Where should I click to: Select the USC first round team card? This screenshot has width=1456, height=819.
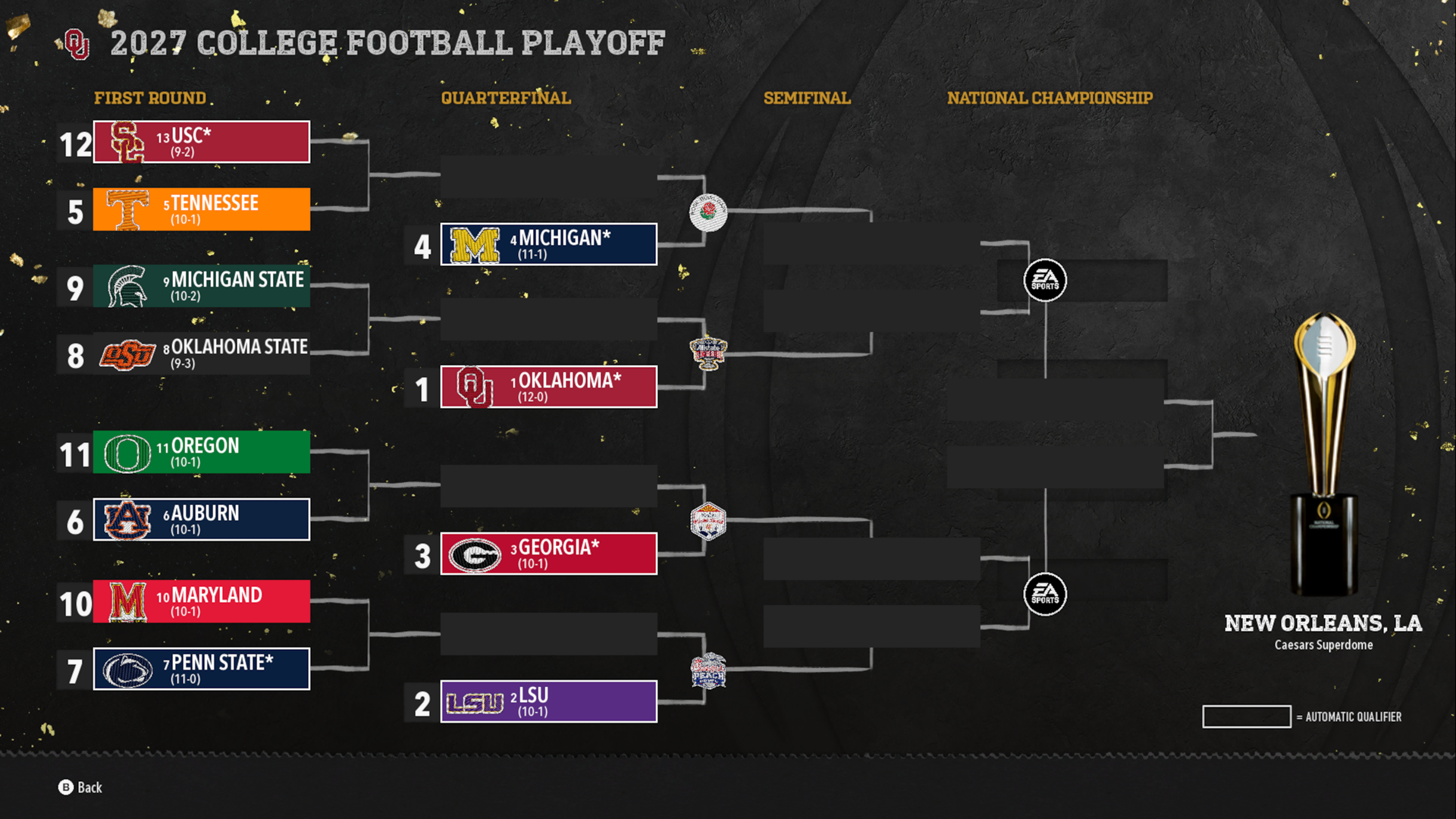201,142
